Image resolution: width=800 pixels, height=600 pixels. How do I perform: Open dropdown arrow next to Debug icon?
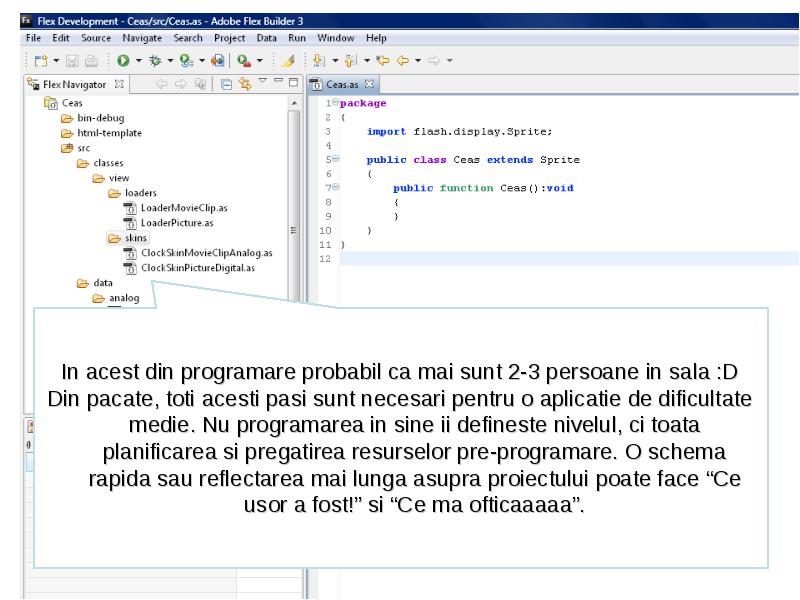pyautogui.click(x=170, y=61)
